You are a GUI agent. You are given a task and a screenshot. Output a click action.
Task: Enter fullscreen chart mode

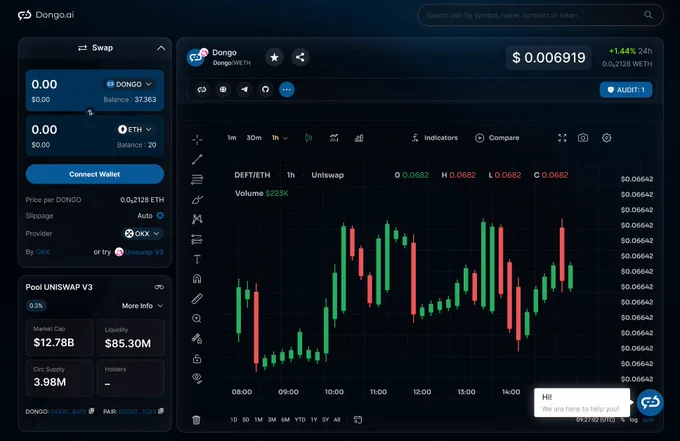pos(562,138)
